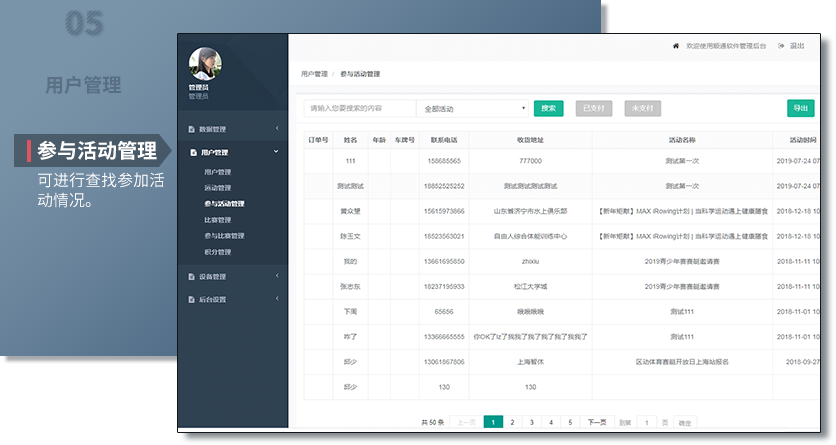Click the green 导出 export button
This screenshot has width=836, height=445.
800,108
